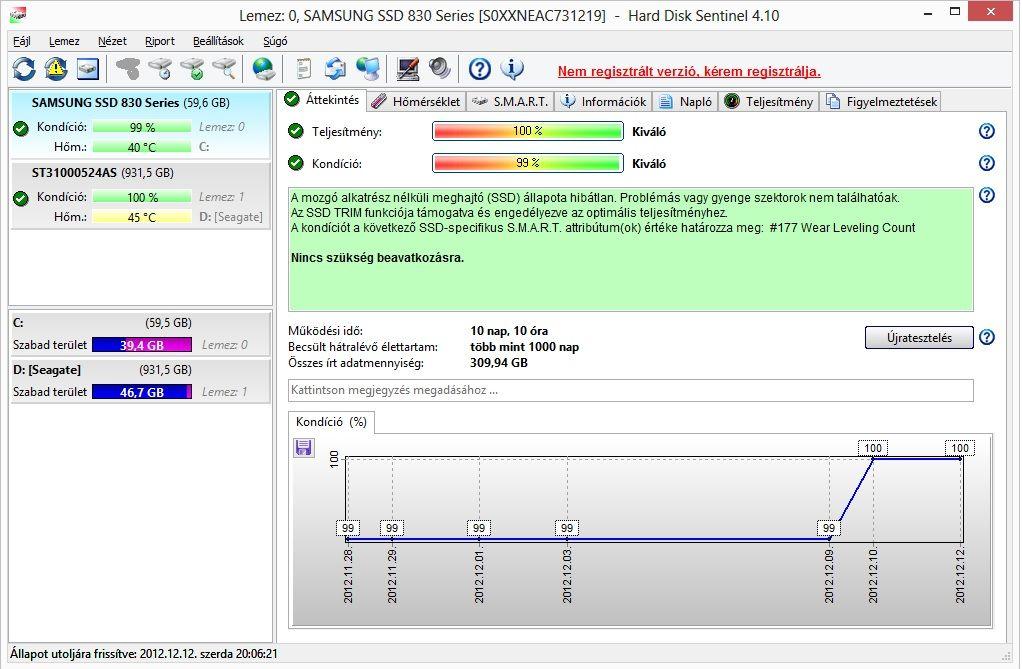Click the envelope with blue arrows icon
The height and width of the screenshot is (669, 1022).
pos(336,68)
